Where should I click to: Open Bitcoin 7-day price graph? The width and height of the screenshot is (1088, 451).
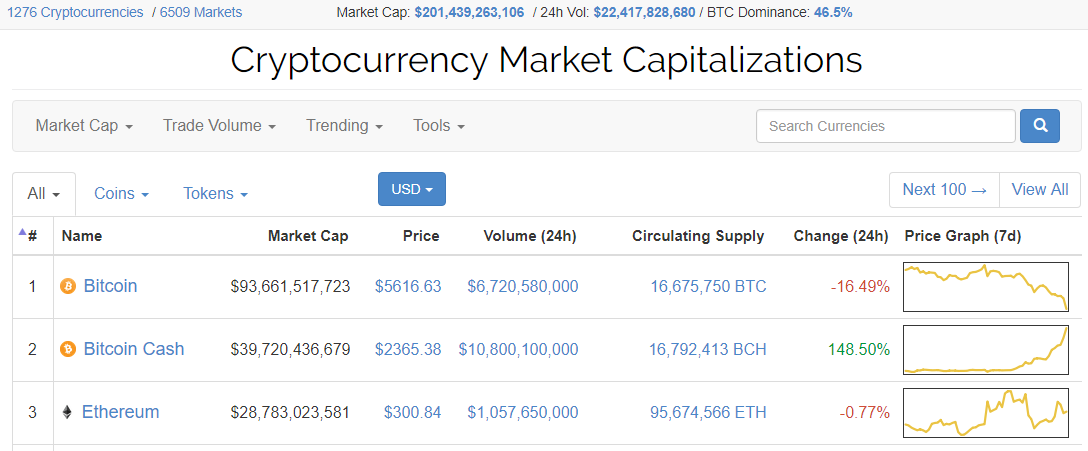pos(985,287)
